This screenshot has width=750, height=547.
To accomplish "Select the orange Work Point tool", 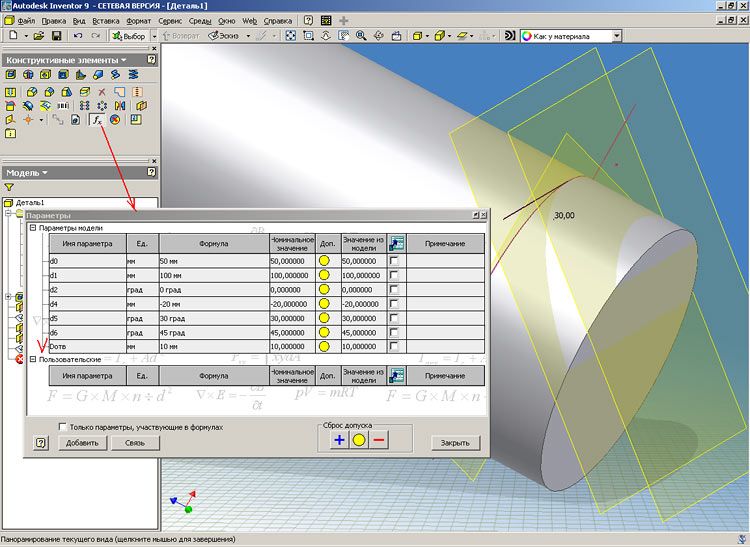I will [x=28, y=120].
